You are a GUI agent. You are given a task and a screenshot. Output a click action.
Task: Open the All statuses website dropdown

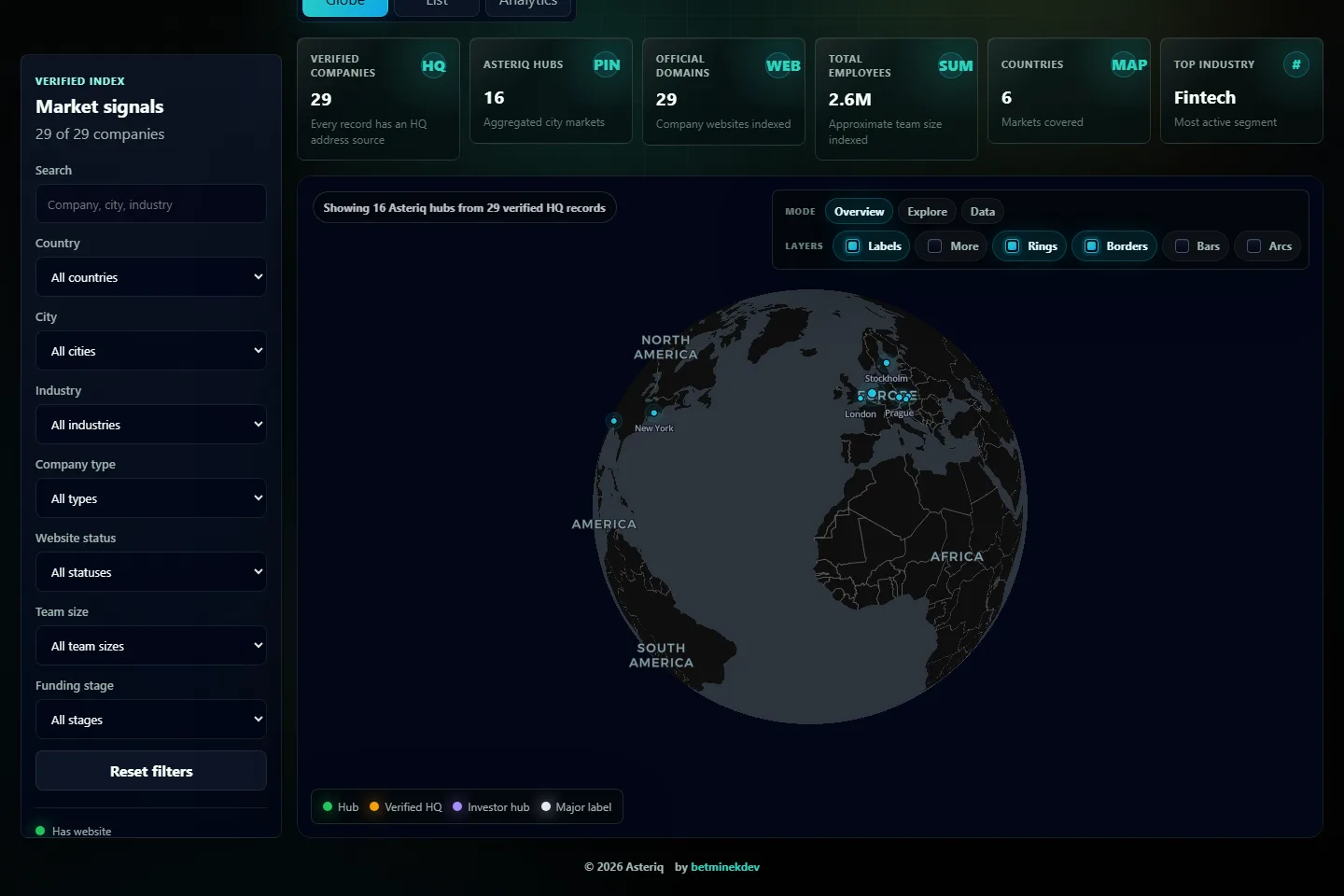[x=151, y=572]
